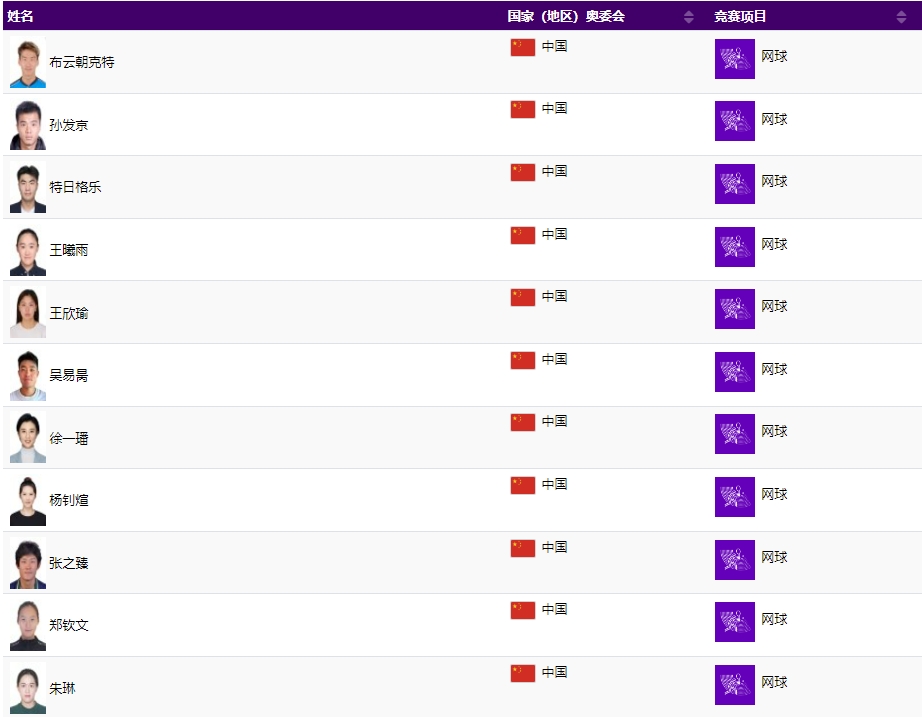Open athlete name 张之臻
922x717 pixels.
(x=69, y=563)
